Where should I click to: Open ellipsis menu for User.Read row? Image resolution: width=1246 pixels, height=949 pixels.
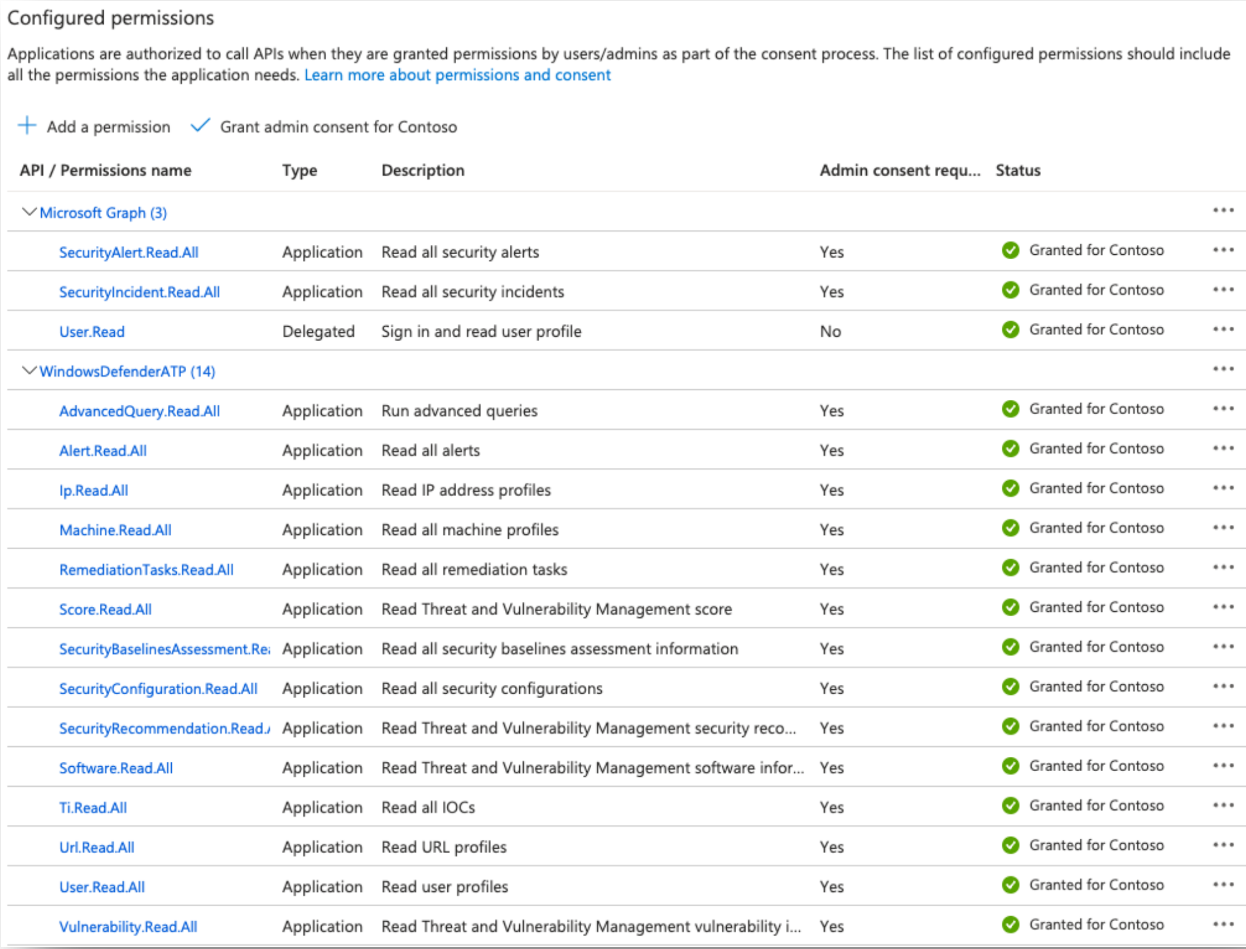(x=1222, y=330)
